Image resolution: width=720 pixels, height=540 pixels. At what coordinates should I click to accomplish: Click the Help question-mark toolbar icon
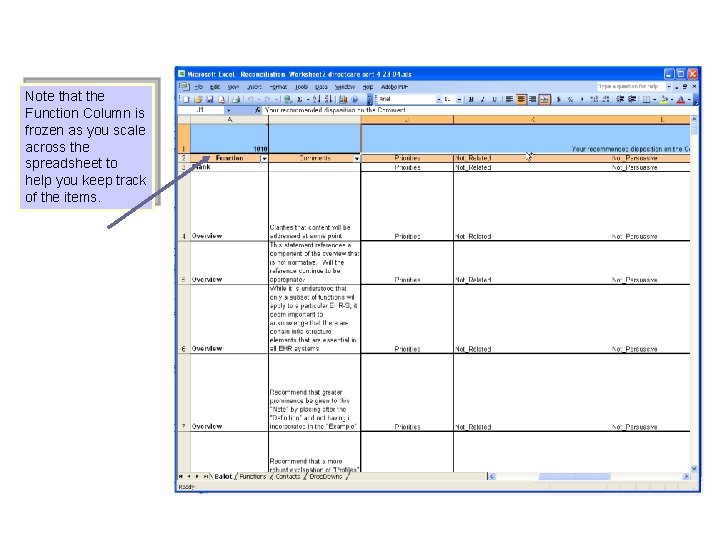point(354,99)
